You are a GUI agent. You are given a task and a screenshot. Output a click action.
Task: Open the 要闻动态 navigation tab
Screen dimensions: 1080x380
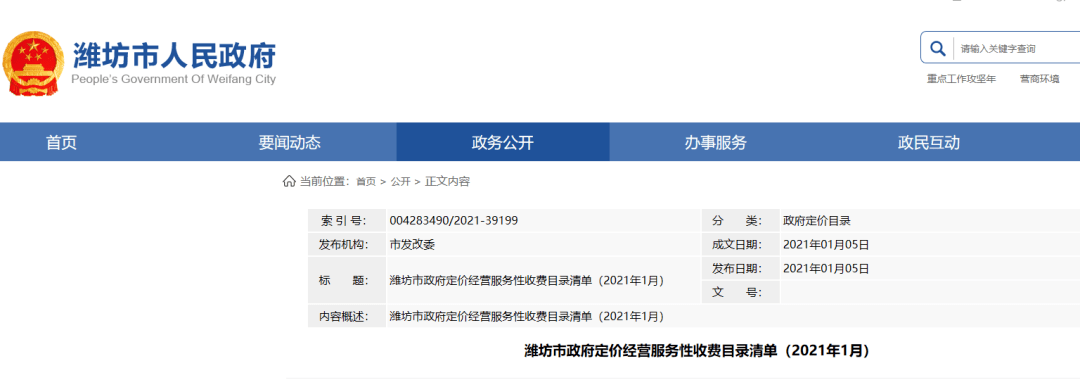click(290, 142)
